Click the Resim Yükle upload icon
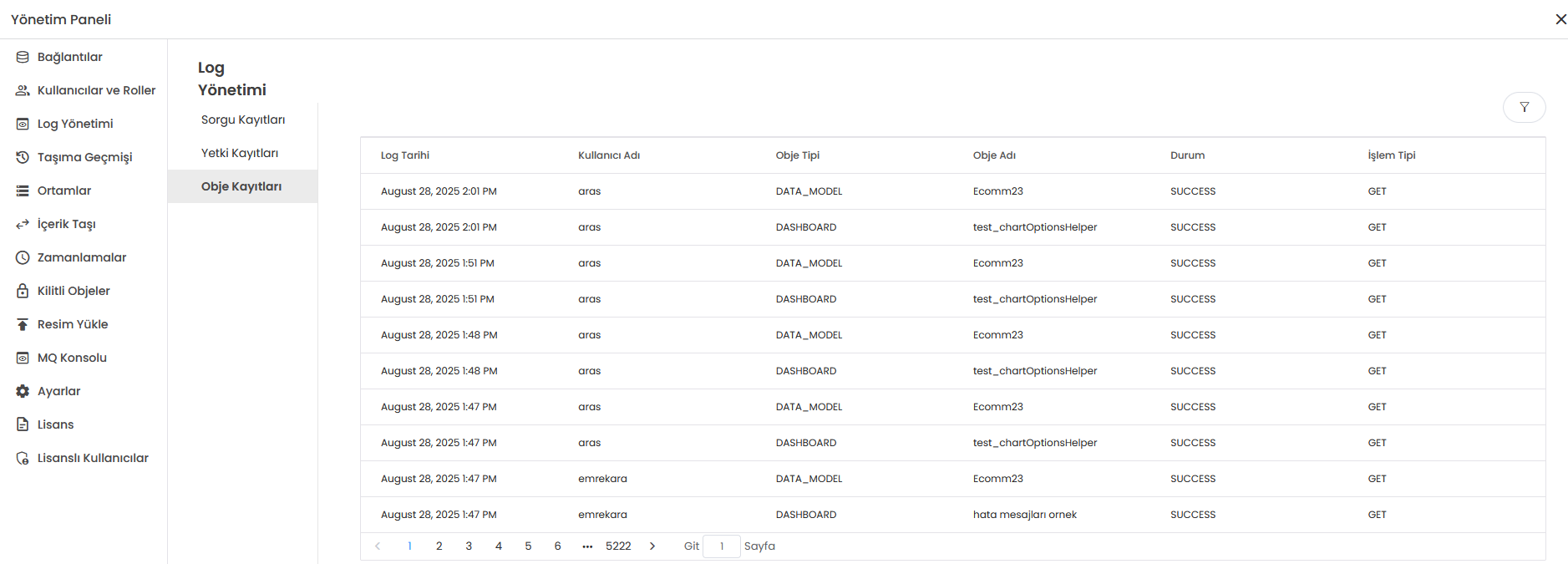 (23, 324)
